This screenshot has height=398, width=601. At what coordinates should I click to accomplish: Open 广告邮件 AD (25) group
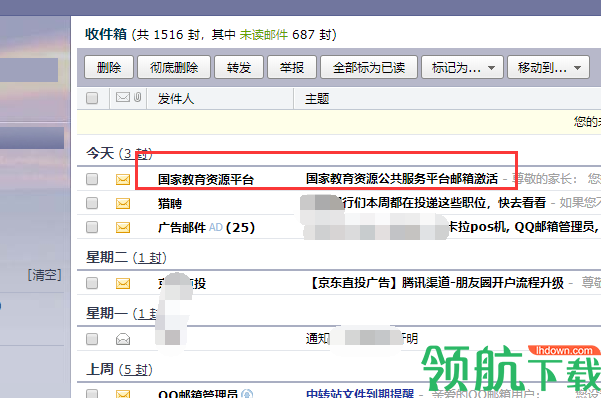(x=206, y=228)
